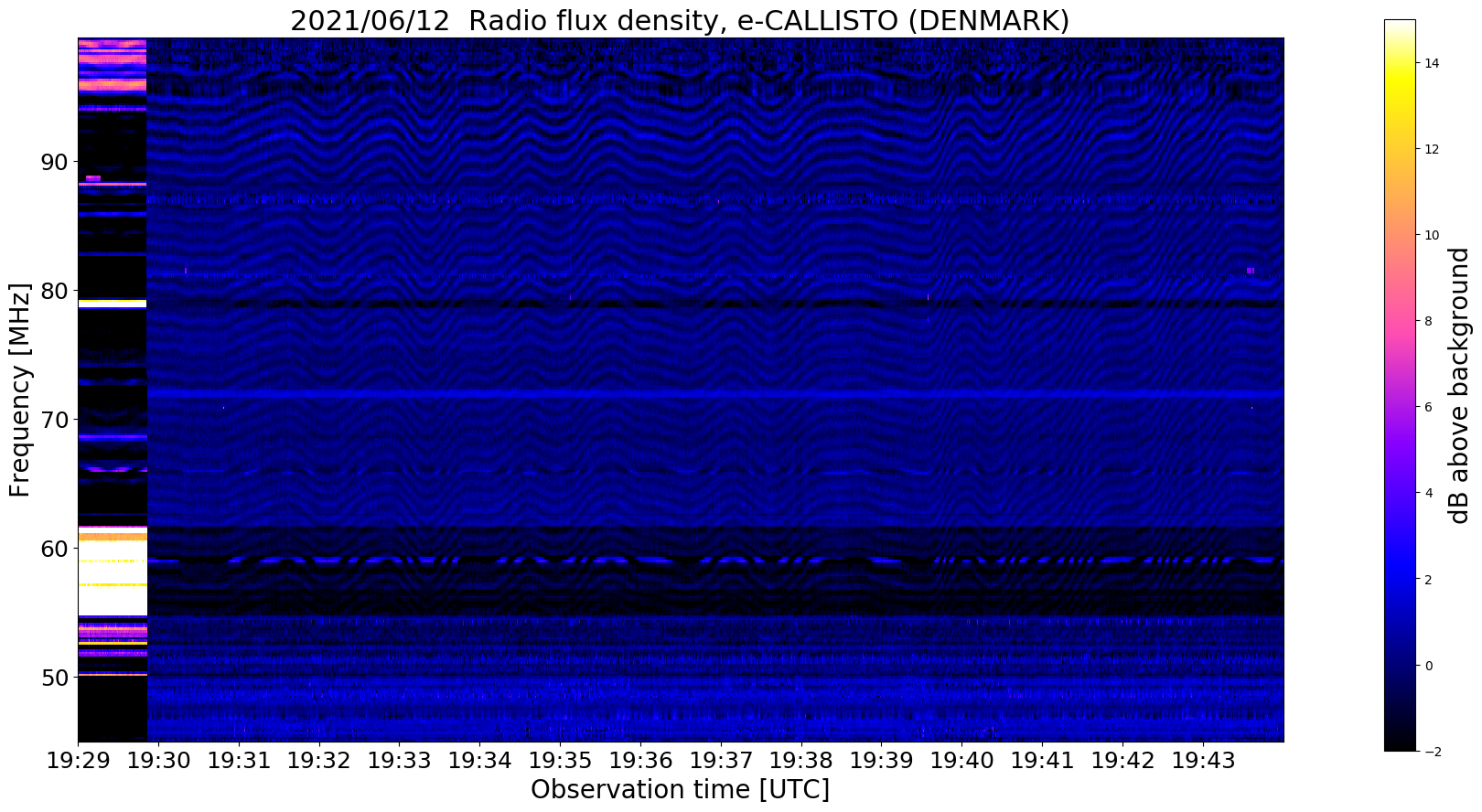Select the 19:42 time tick label
Image resolution: width=1482 pixels, height=812 pixels.
[x=1124, y=760]
